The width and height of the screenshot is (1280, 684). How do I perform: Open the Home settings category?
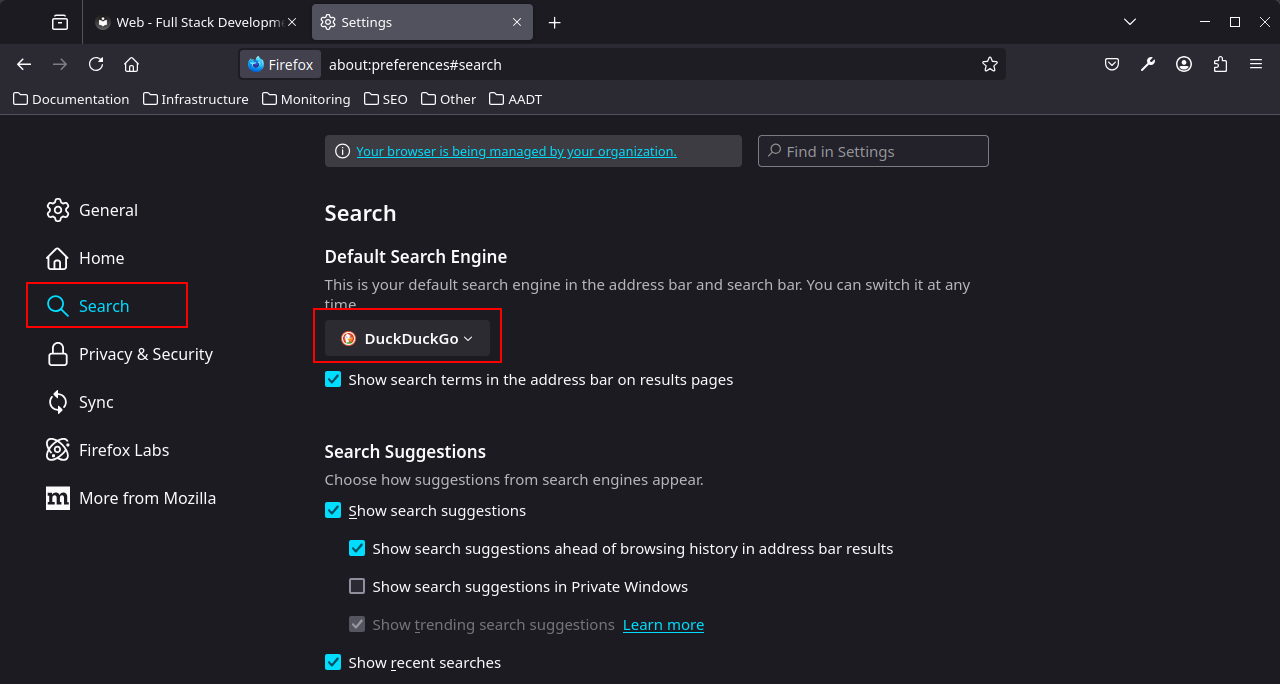(x=85, y=258)
